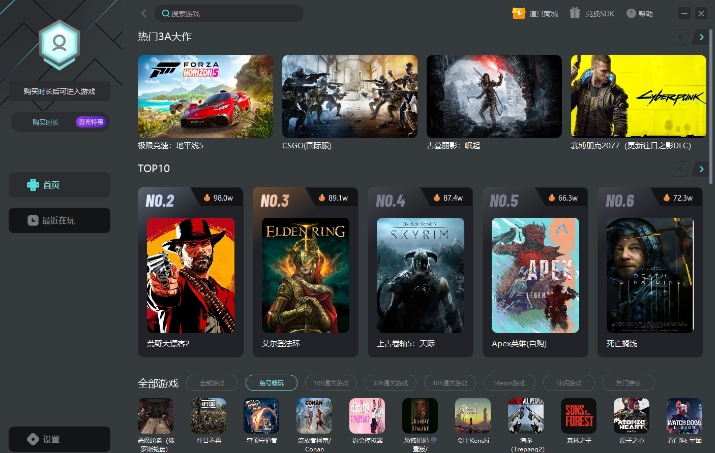Select the 30h filter chip
The width and height of the screenshot is (715, 453).
[390, 383]
